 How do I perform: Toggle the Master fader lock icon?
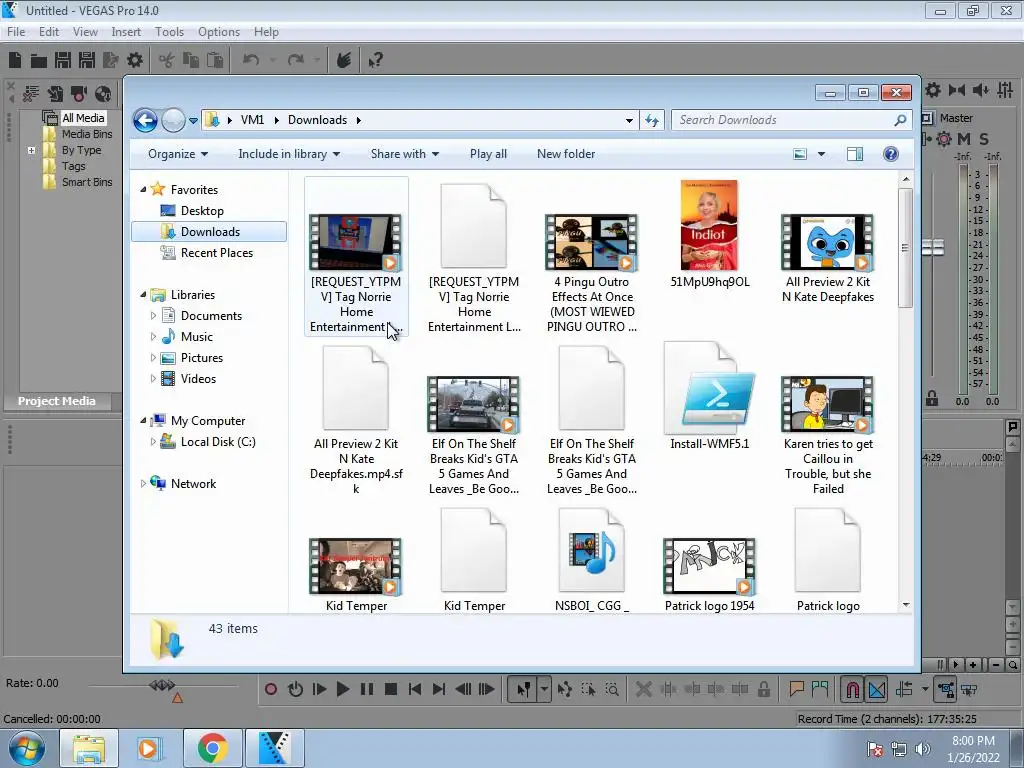point(932,398)
